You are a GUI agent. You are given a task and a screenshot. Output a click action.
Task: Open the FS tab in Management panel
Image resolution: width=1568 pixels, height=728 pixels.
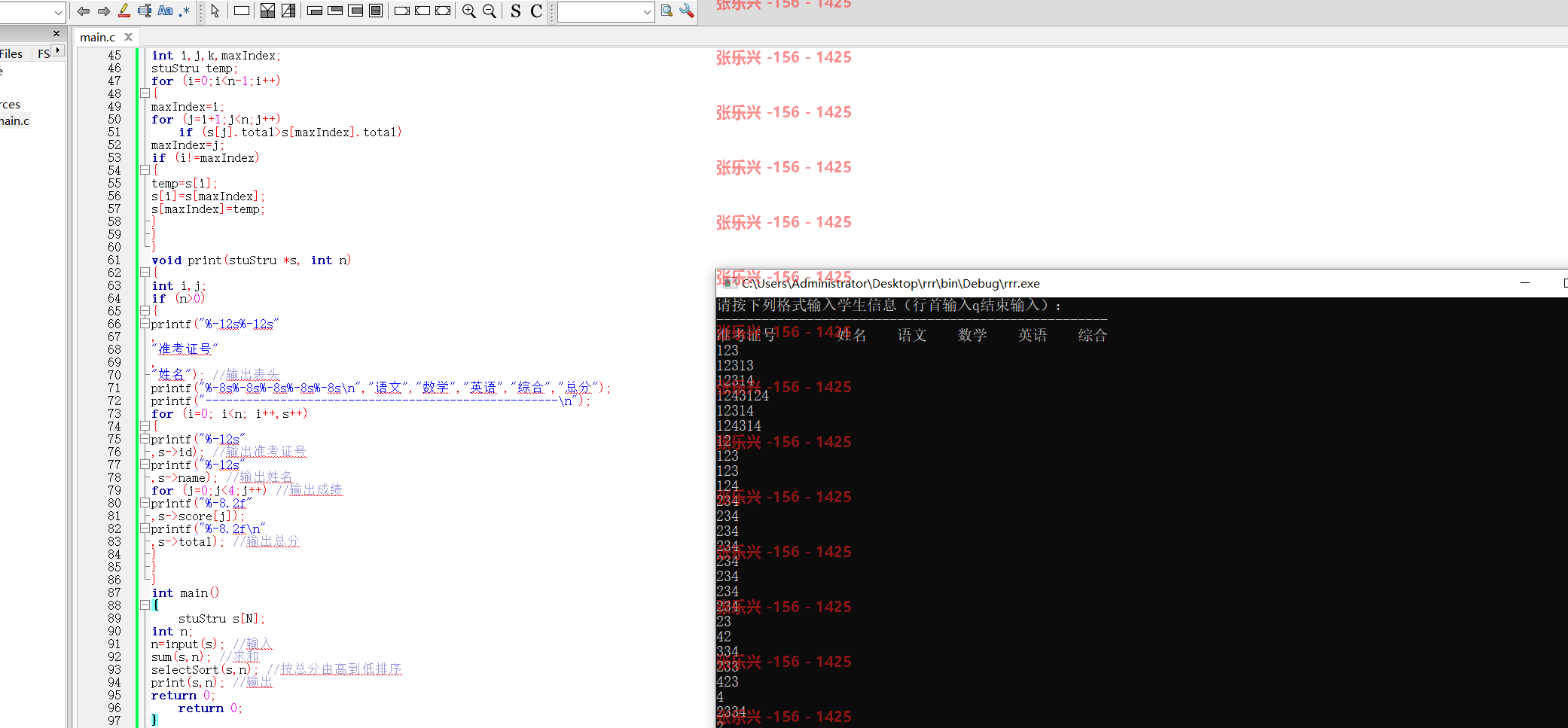click(44, 53)
